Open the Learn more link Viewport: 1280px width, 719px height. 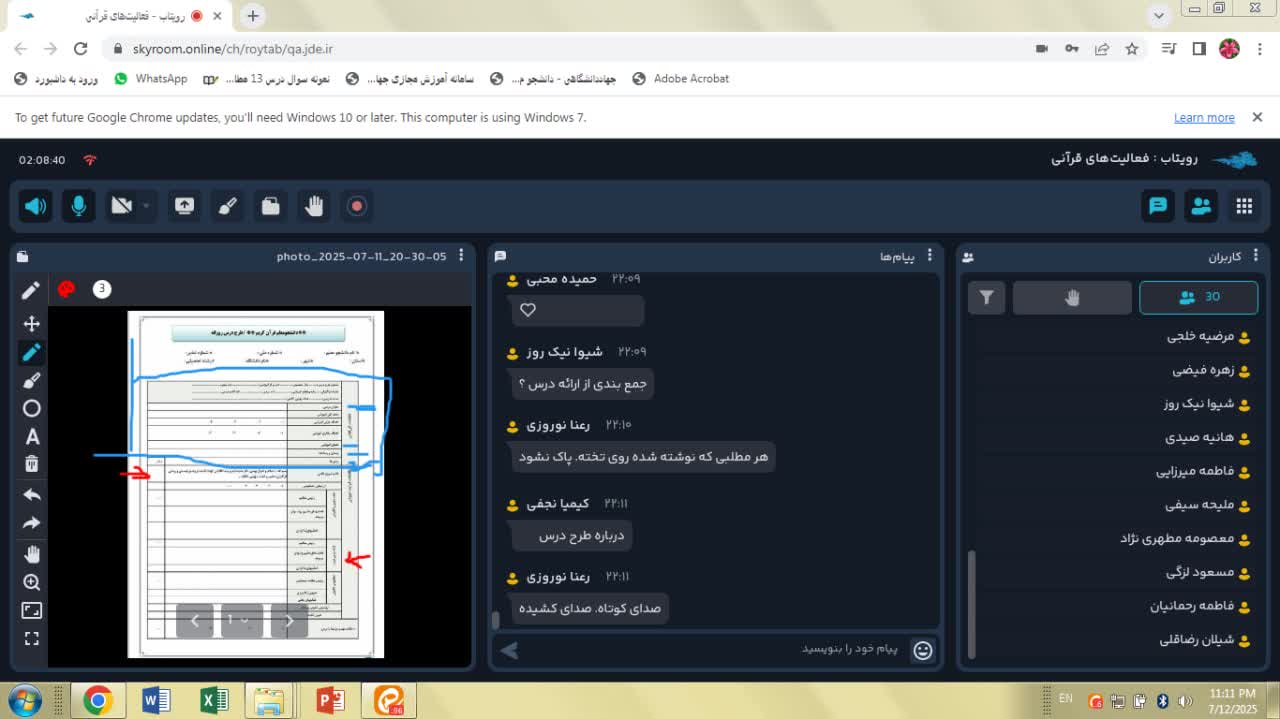(x=1204, y=117)
